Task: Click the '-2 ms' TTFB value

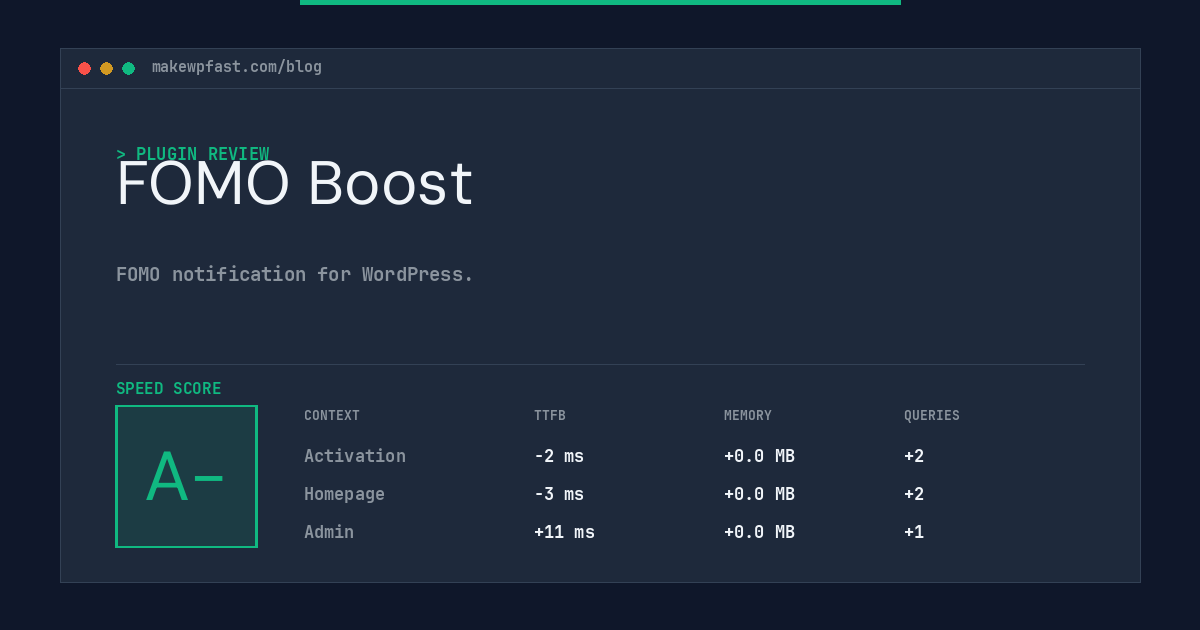Action: click(559, 456)
